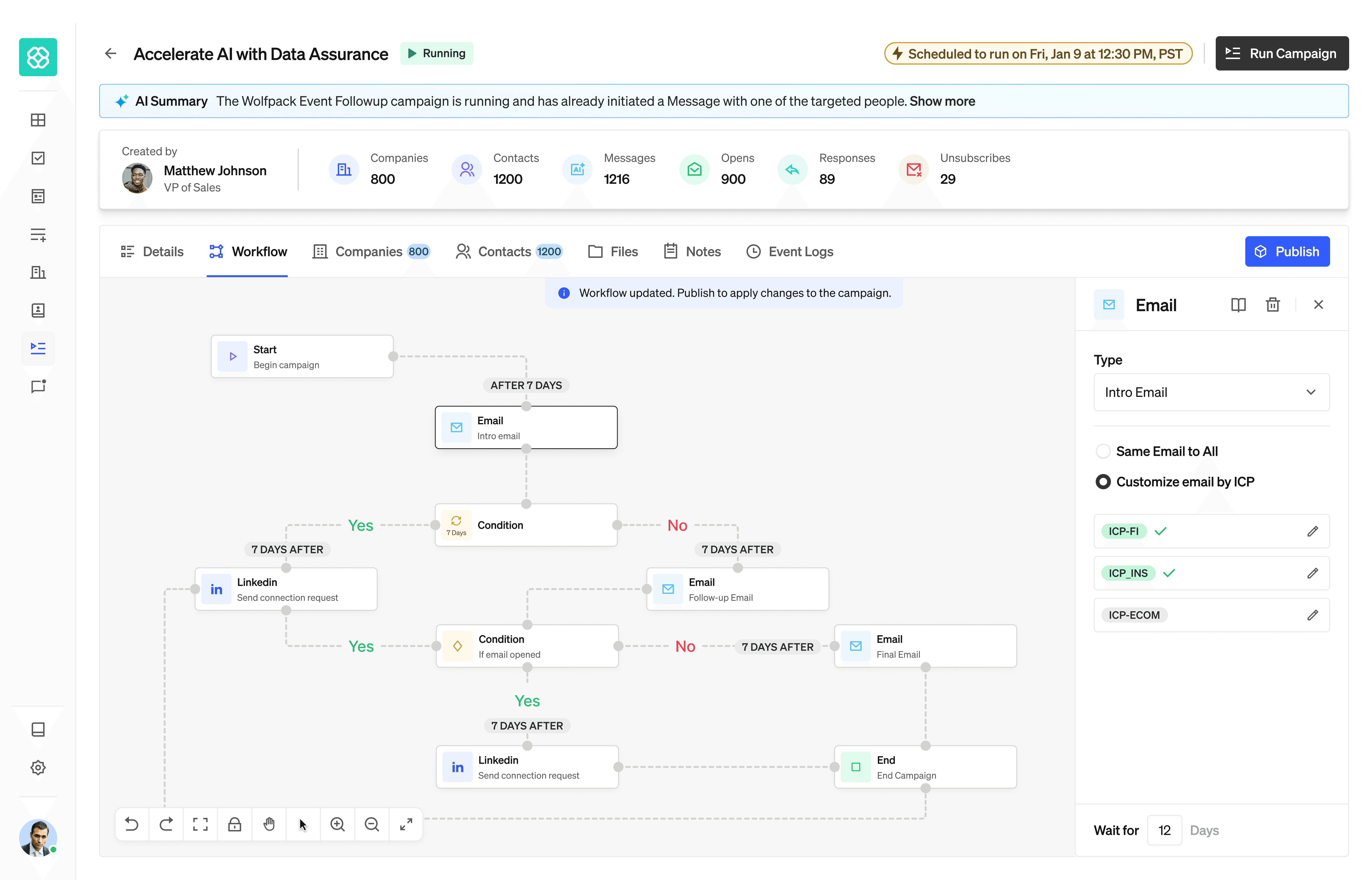This screenshot has height=880, width=1372.
Task: Open the checkbox tasks icon in sidebar
Action: click(x=38, y=158)
